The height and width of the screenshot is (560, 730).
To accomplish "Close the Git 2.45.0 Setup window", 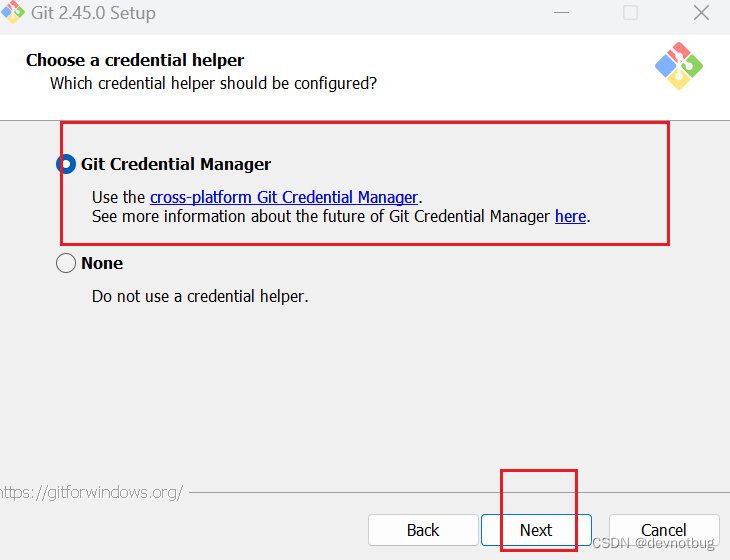I will (701, 13).
